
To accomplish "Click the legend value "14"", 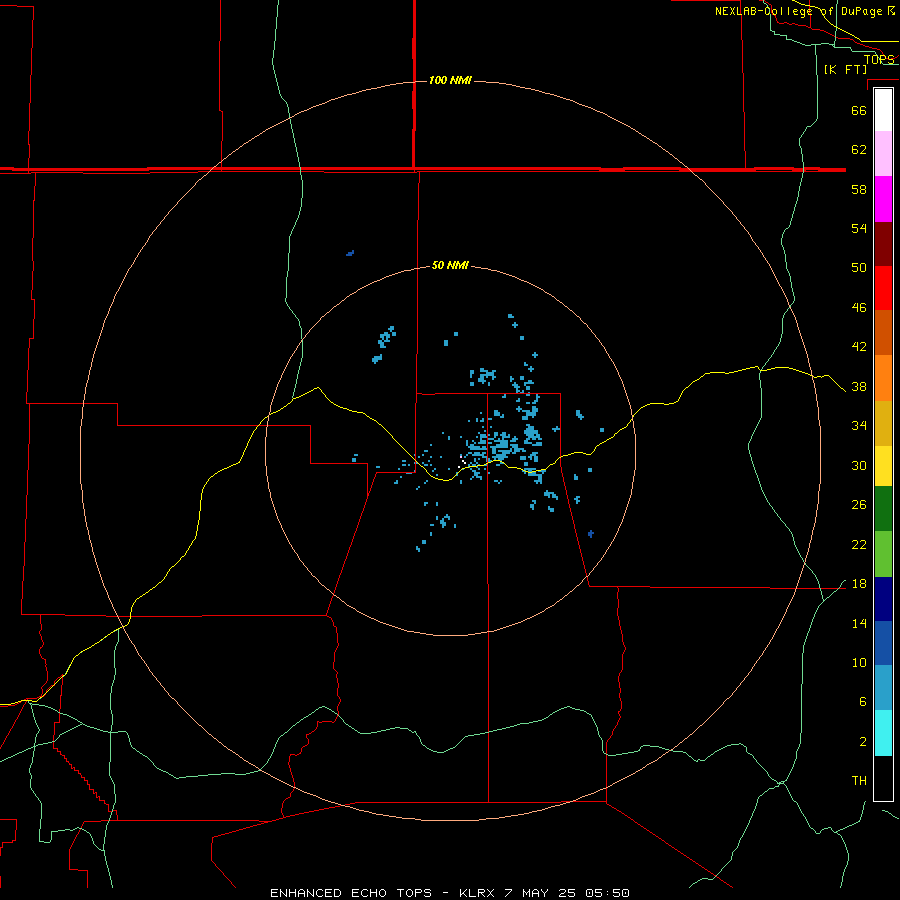I will [x=859, y=623].
